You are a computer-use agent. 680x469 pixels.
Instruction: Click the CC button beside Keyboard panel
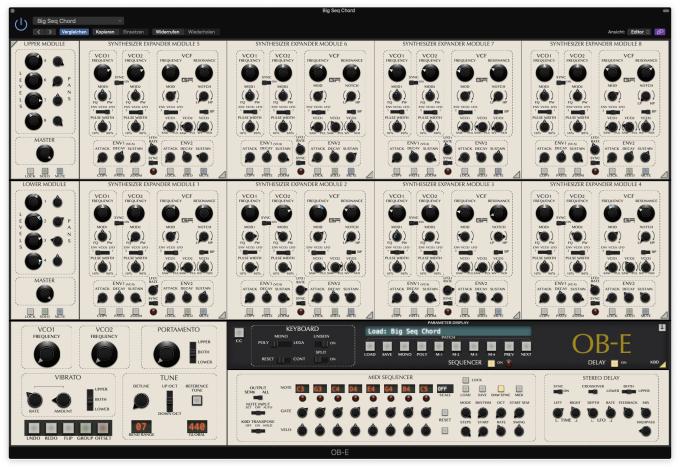239,333
